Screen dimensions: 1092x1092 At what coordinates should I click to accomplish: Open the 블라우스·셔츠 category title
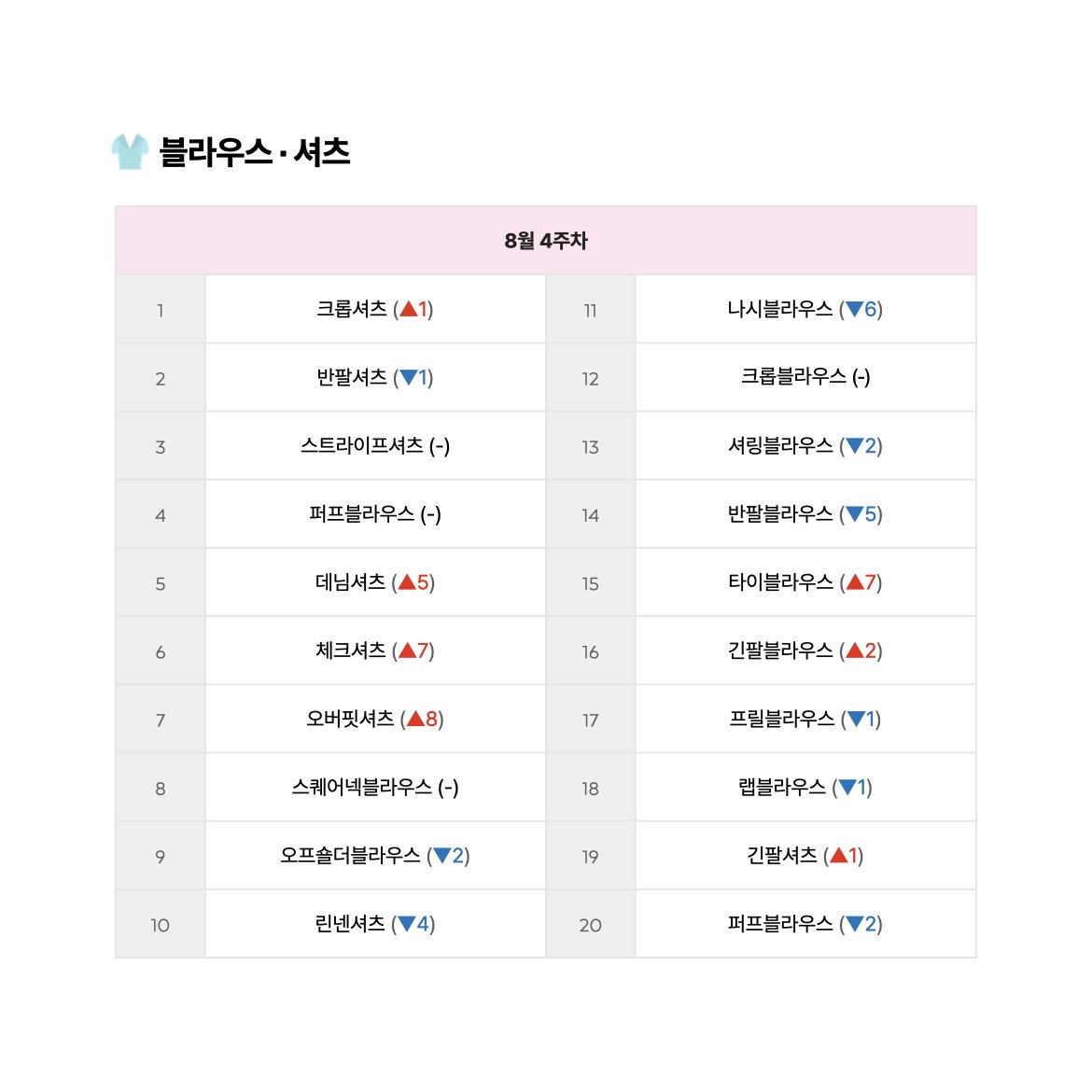click(x=255, y=152)
